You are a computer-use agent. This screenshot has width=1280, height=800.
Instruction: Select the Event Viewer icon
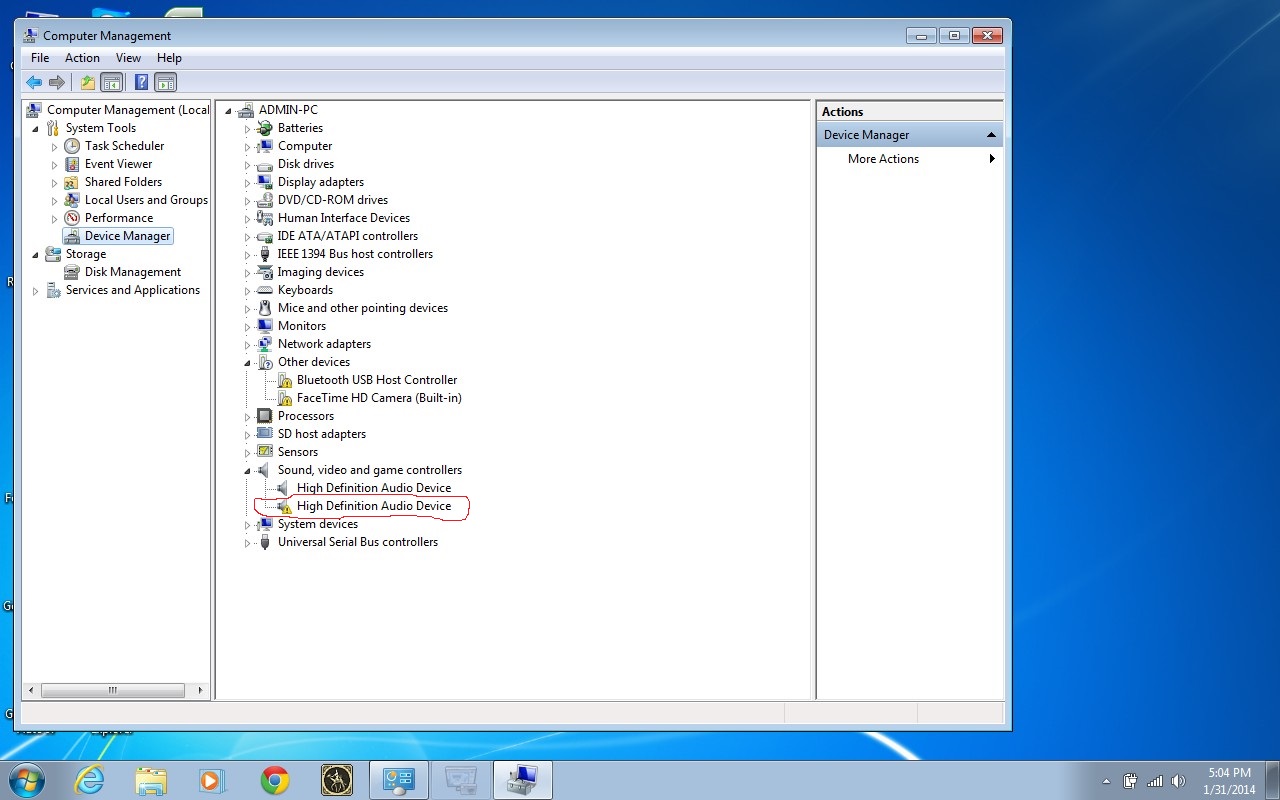[72, 164]
